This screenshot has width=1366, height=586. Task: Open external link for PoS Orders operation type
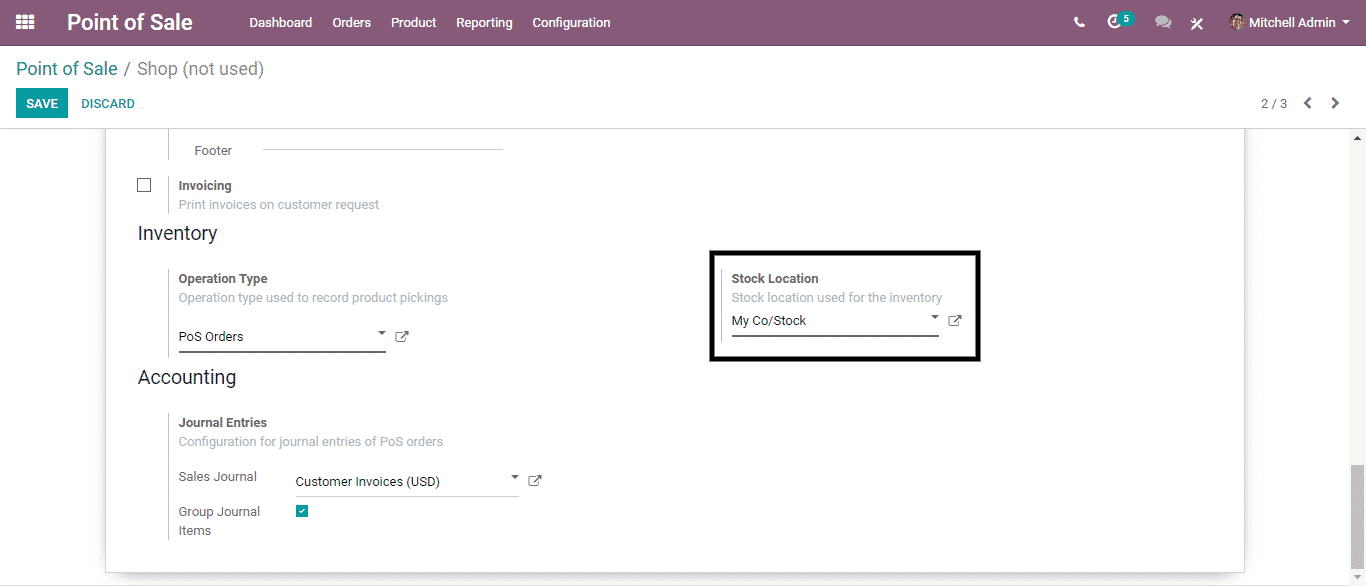(x=402, y=337)
